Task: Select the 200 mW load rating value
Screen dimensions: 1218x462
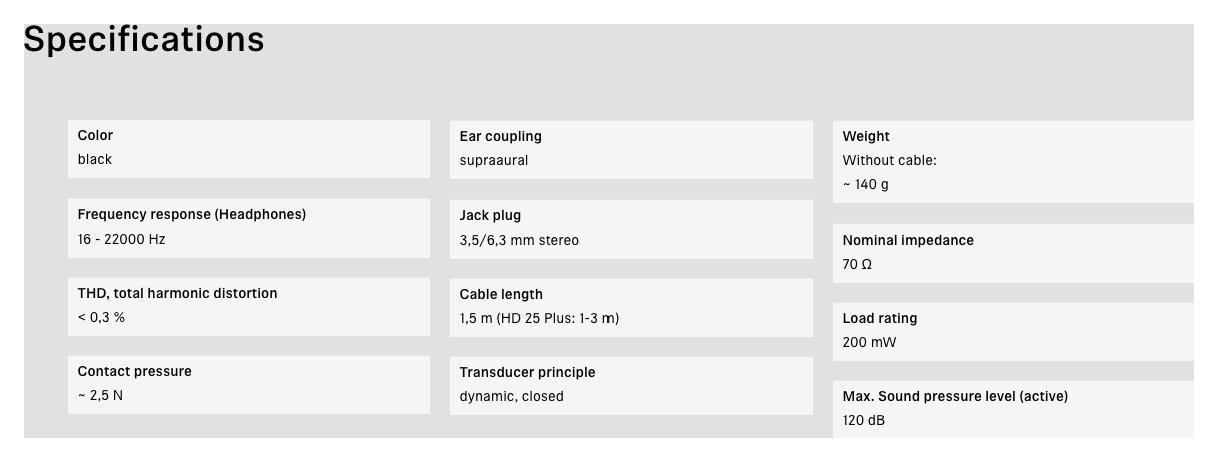Action: (869, 342)
